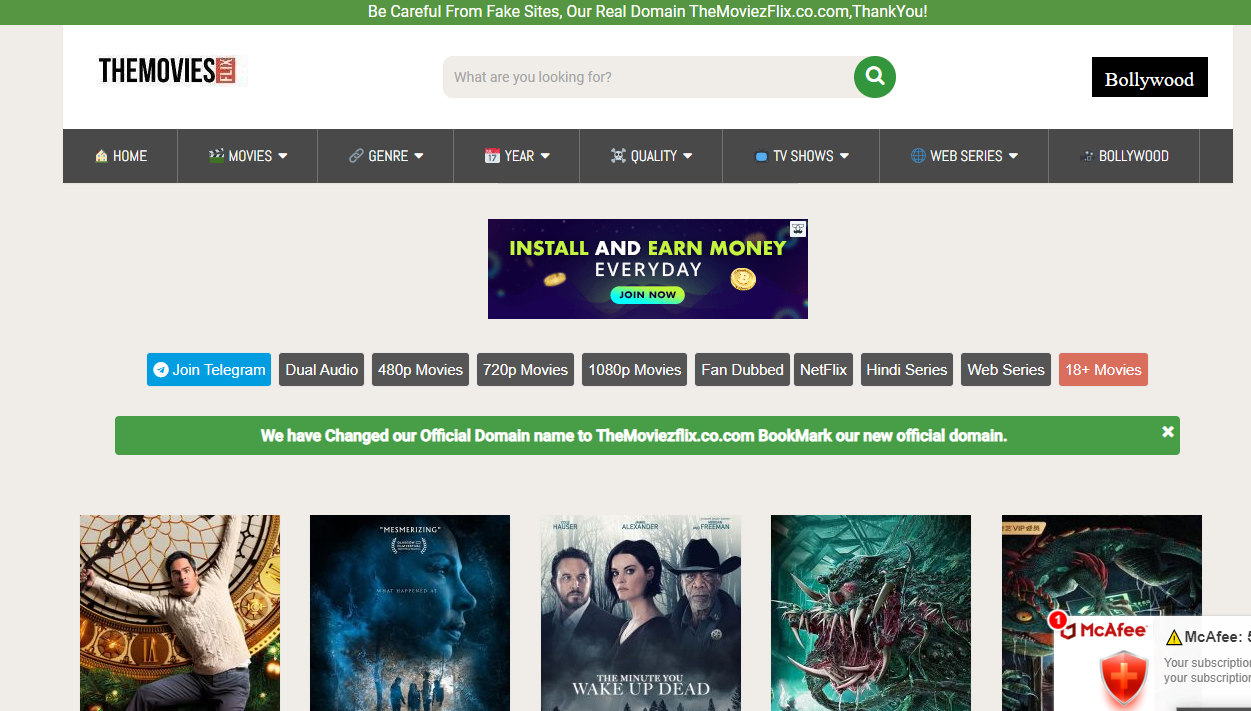Click the globe icon beside WEB SERIES
Viewport: 1251px width, 711px height.
coord(918,156)
